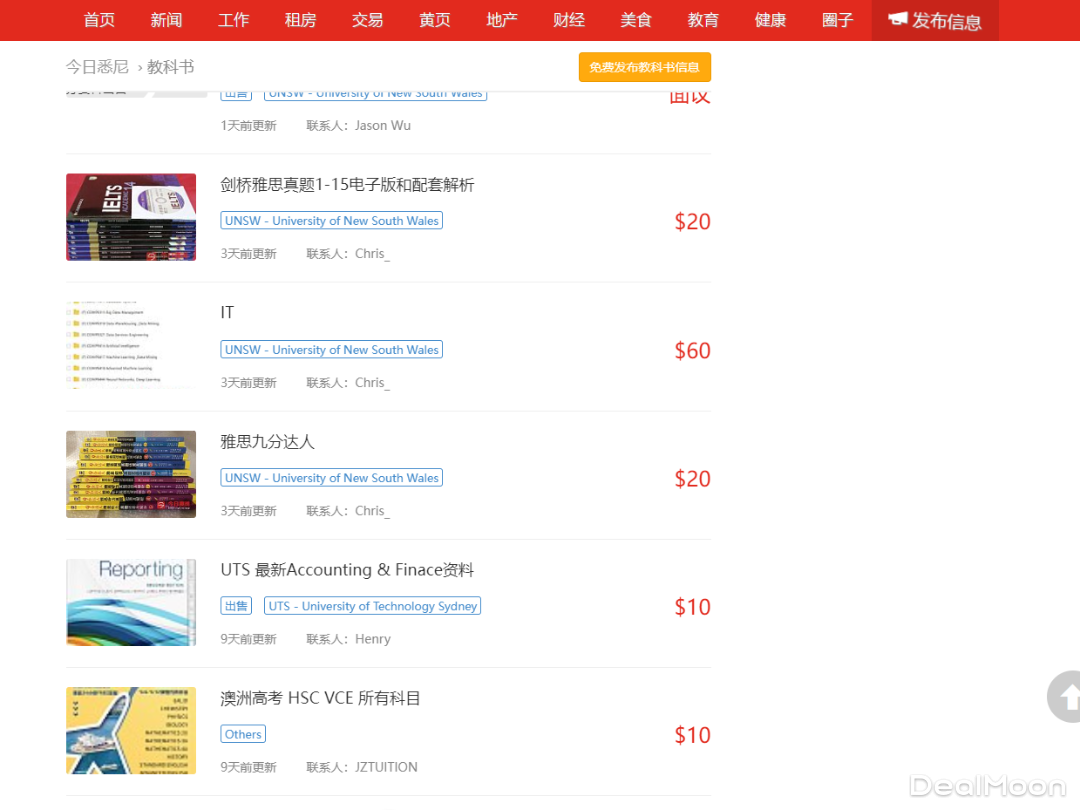
Task: Open the IT folder list thumbnail
Action: [131, 345]
